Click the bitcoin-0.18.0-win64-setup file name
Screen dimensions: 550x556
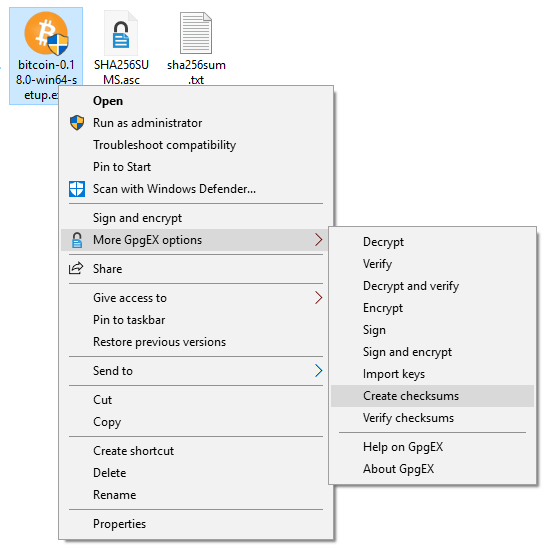click(46, 80)
